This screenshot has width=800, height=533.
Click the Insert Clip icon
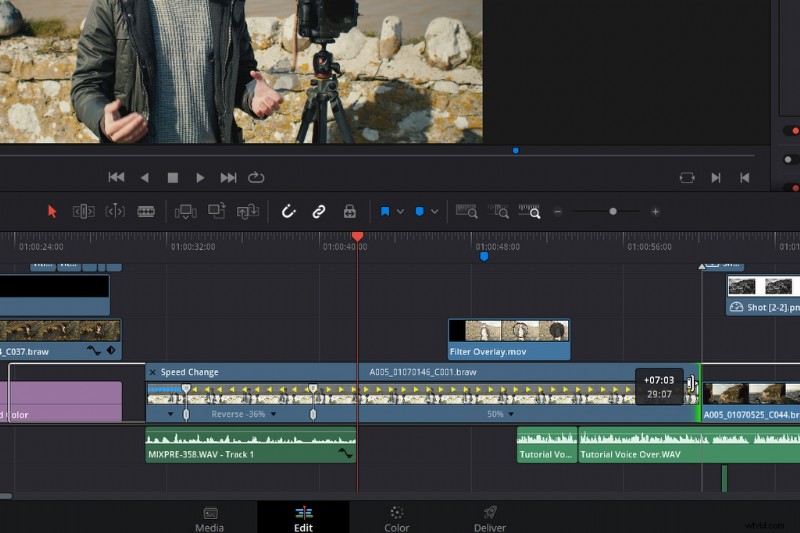point(186,211)
